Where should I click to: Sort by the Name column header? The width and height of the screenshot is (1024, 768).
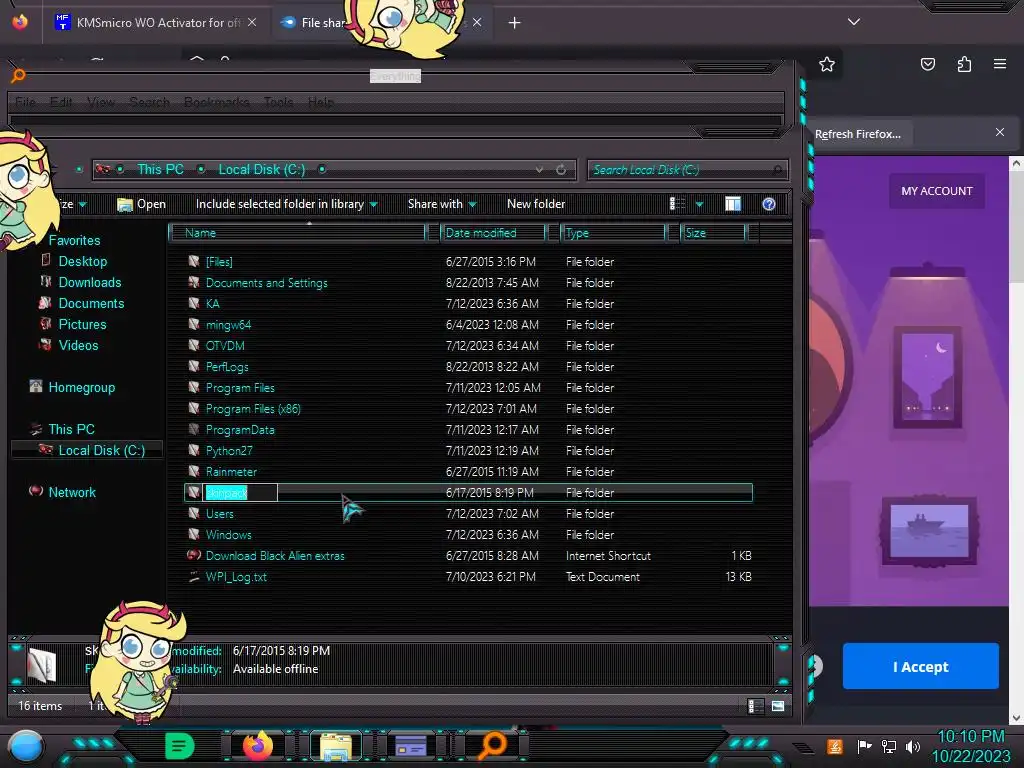pyautogui.click(x=297, y=233)
